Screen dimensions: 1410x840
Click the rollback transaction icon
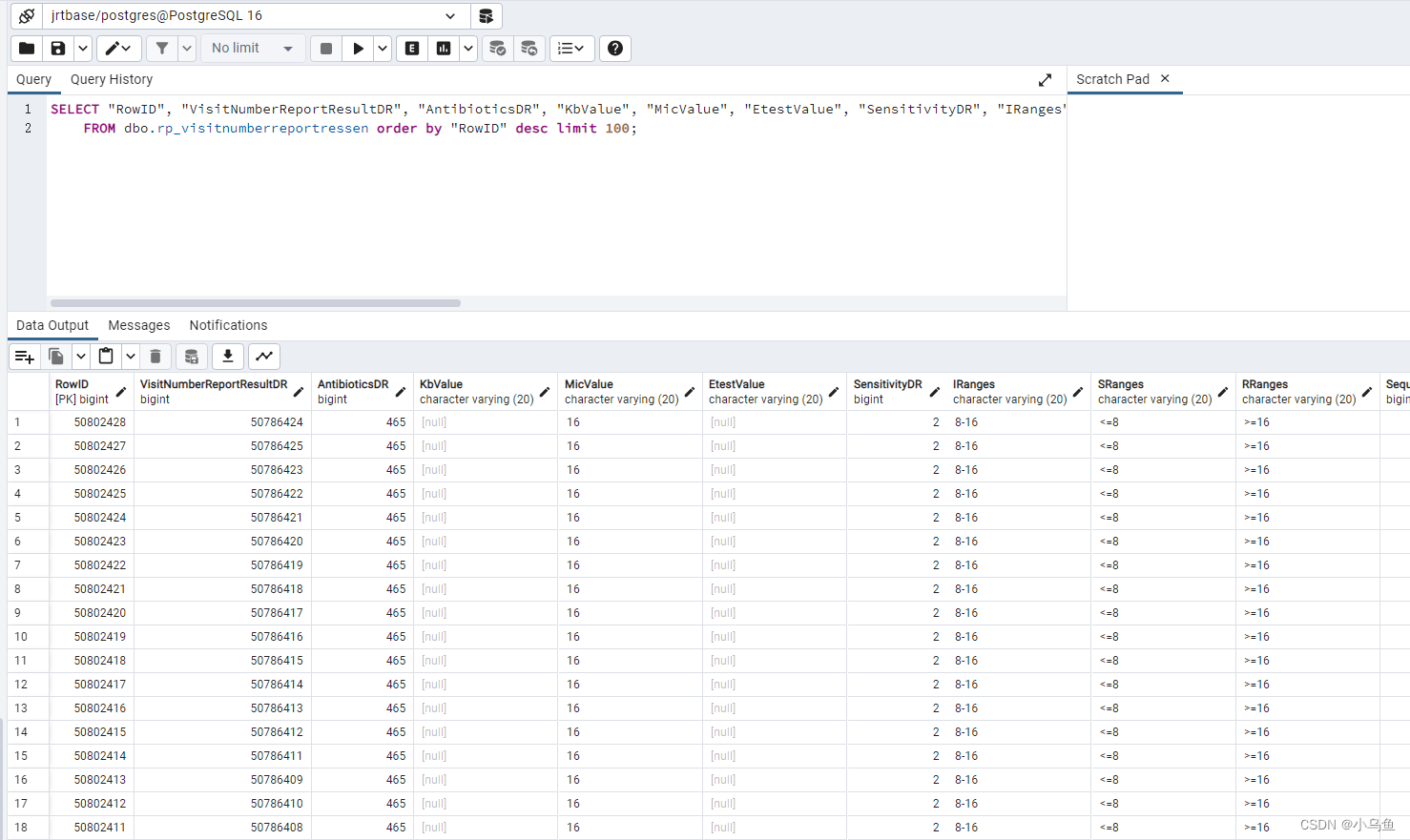(529, 49)
